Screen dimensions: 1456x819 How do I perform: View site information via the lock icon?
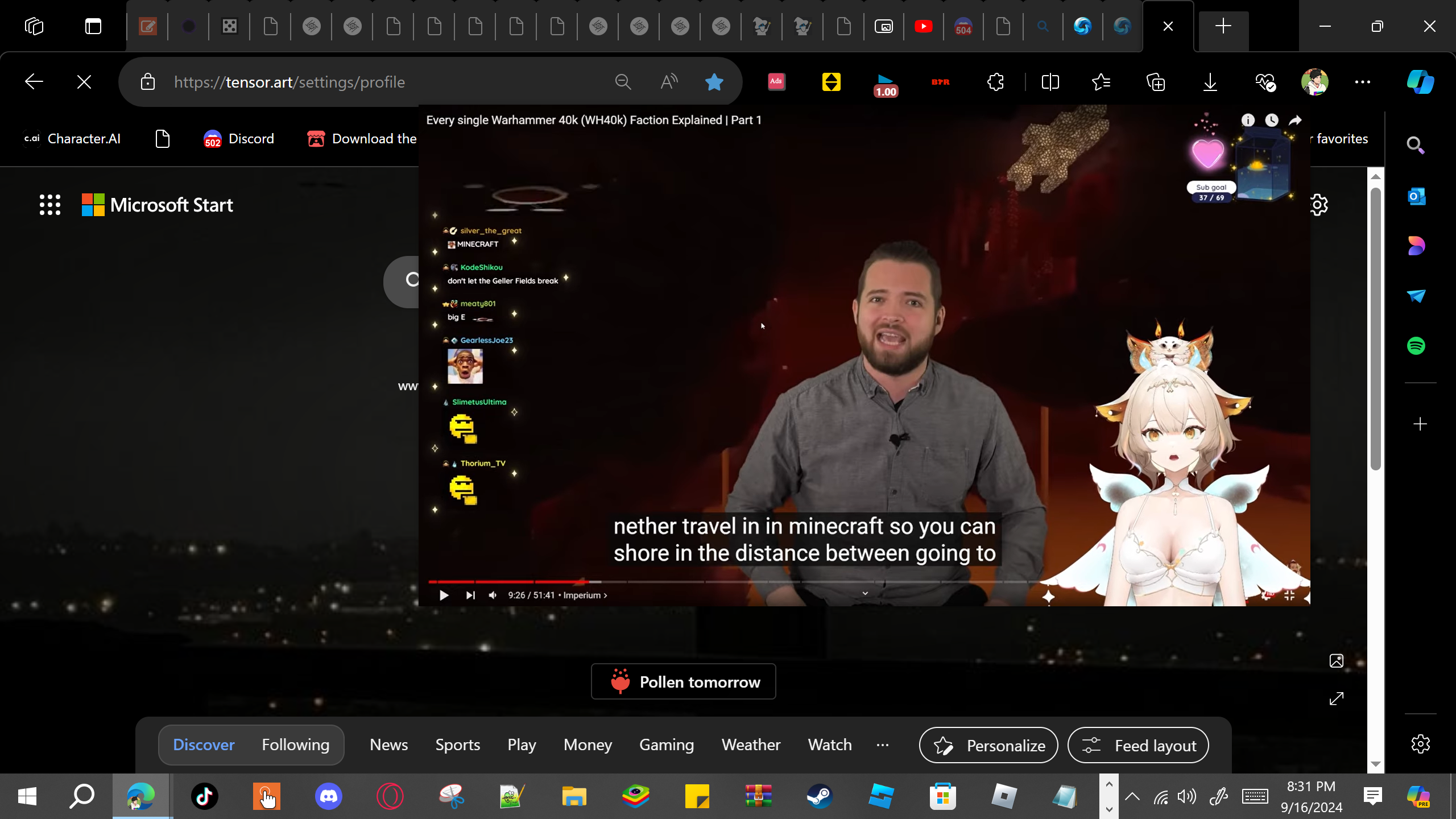[x=148, y=82]
